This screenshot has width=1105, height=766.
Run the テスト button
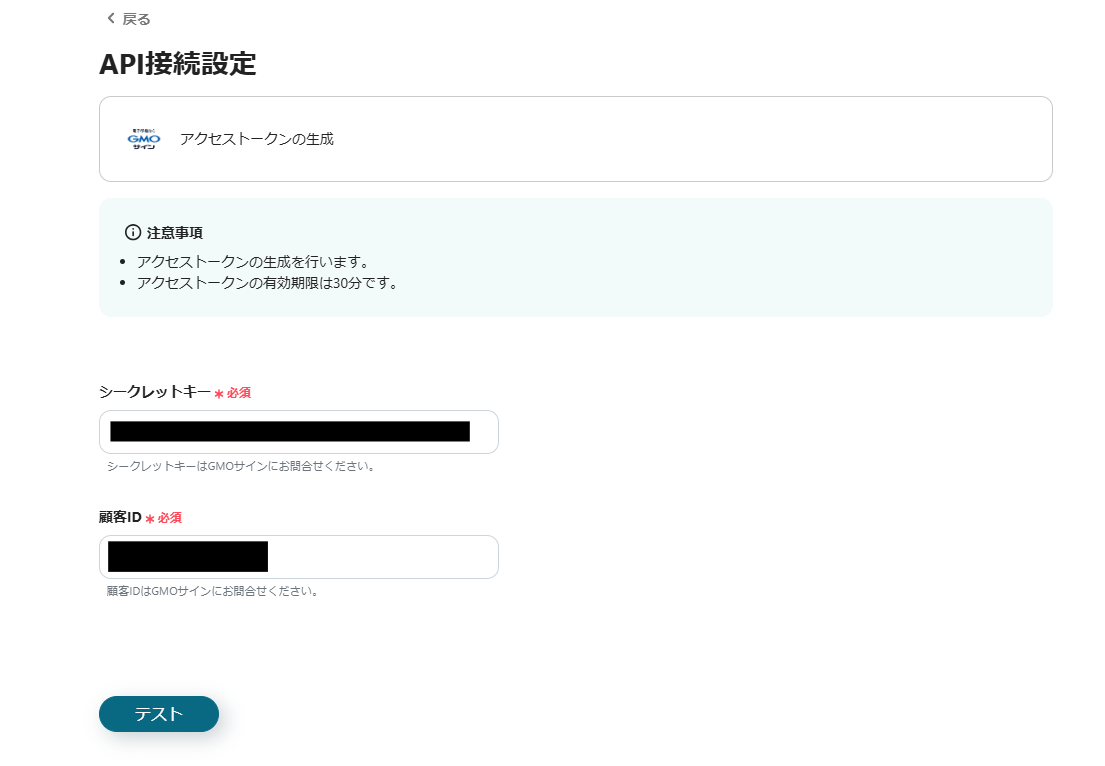159,714
